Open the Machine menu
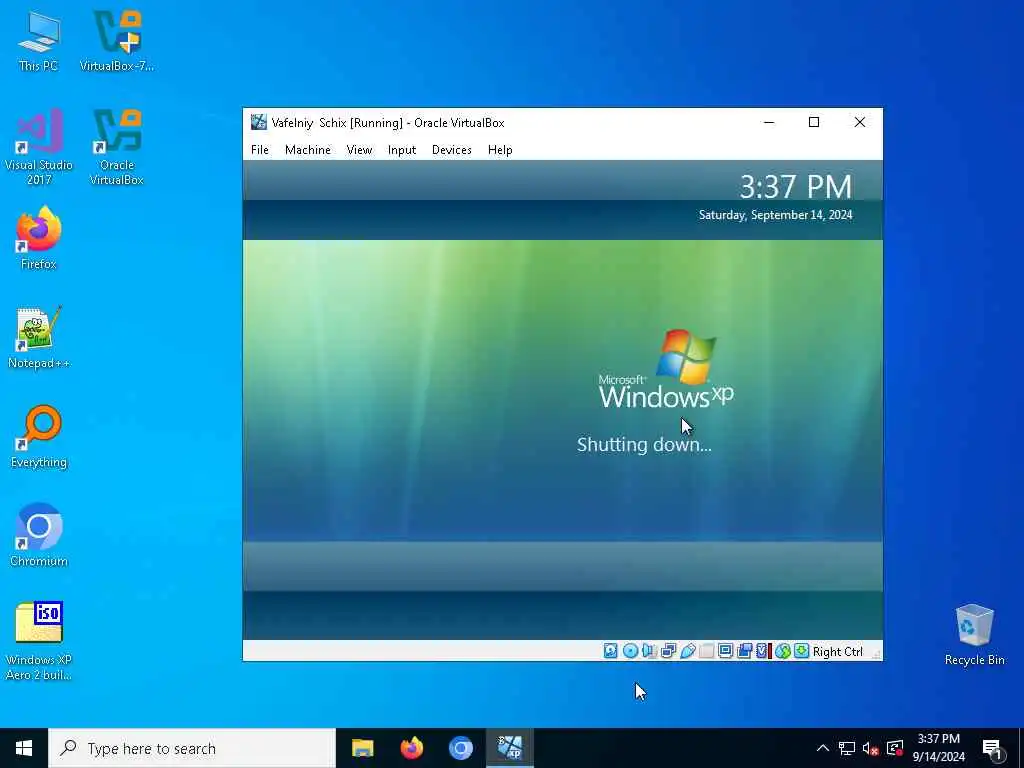The image size is (1024, 768). coord(308,150)
